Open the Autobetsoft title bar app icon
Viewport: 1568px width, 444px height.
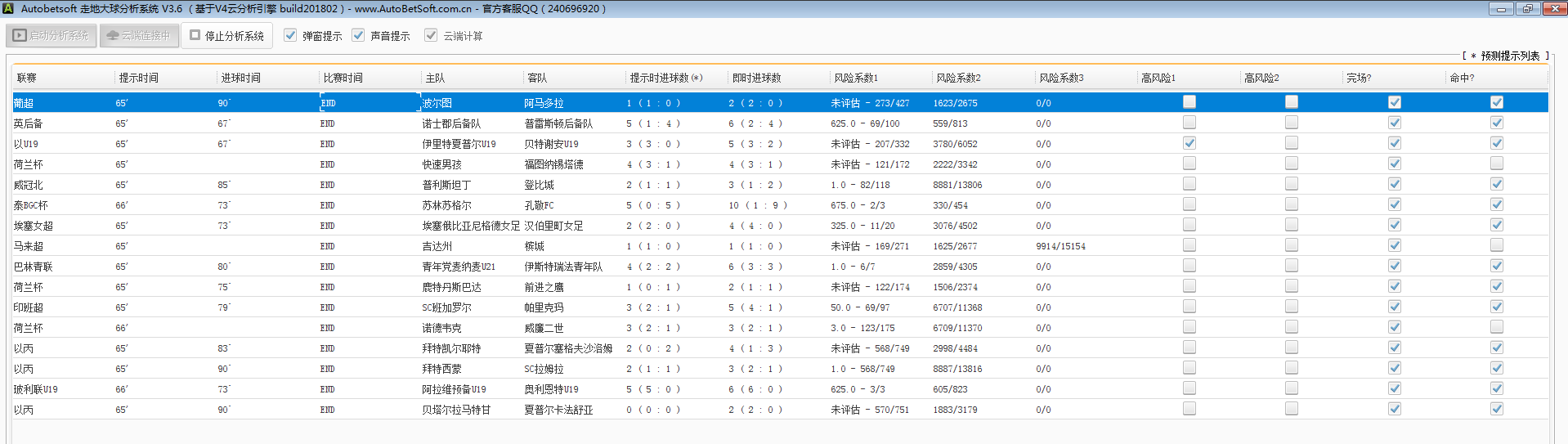[x=8, y=8]
